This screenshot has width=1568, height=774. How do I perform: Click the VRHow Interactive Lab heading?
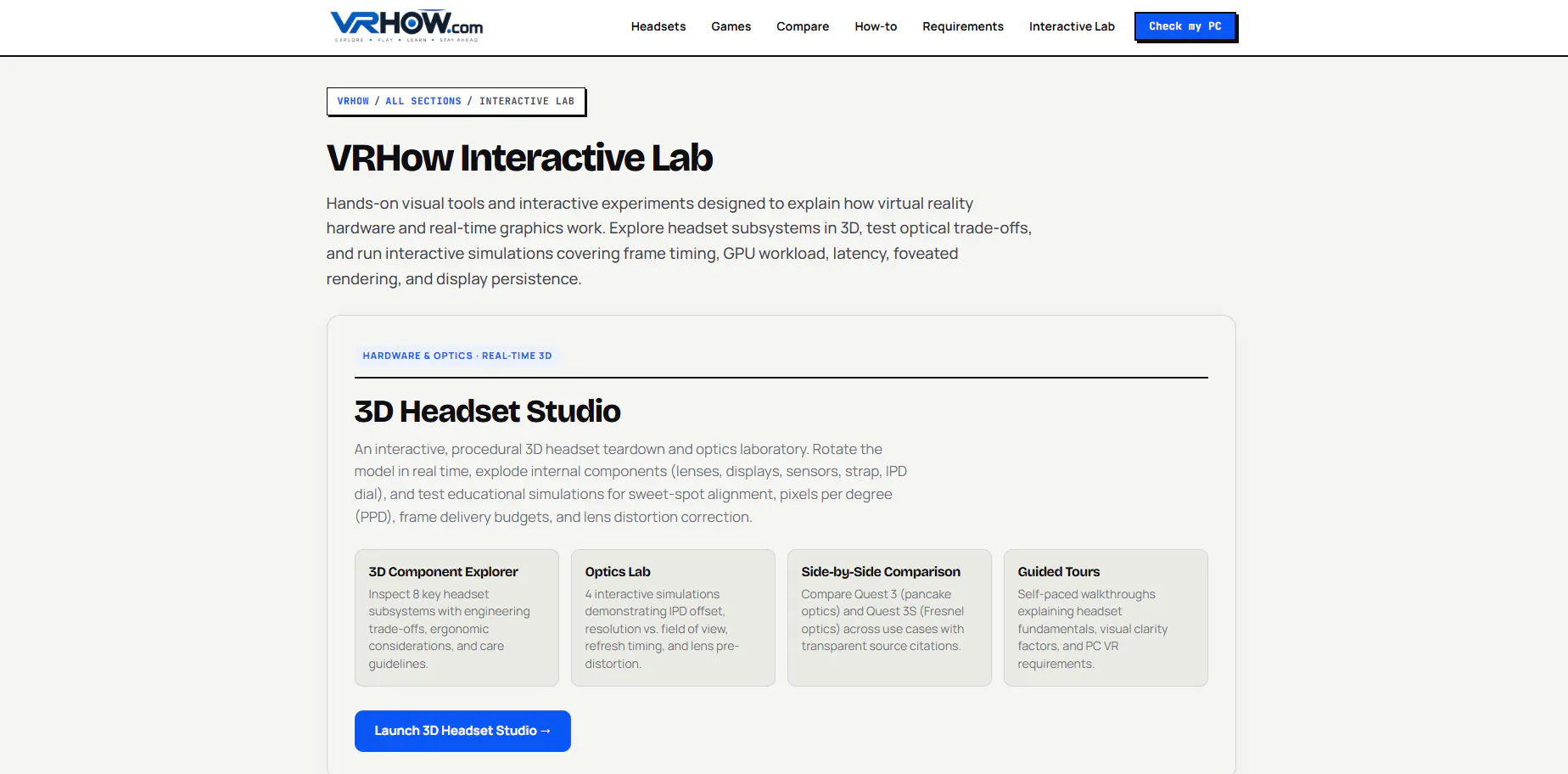point(519,158)
